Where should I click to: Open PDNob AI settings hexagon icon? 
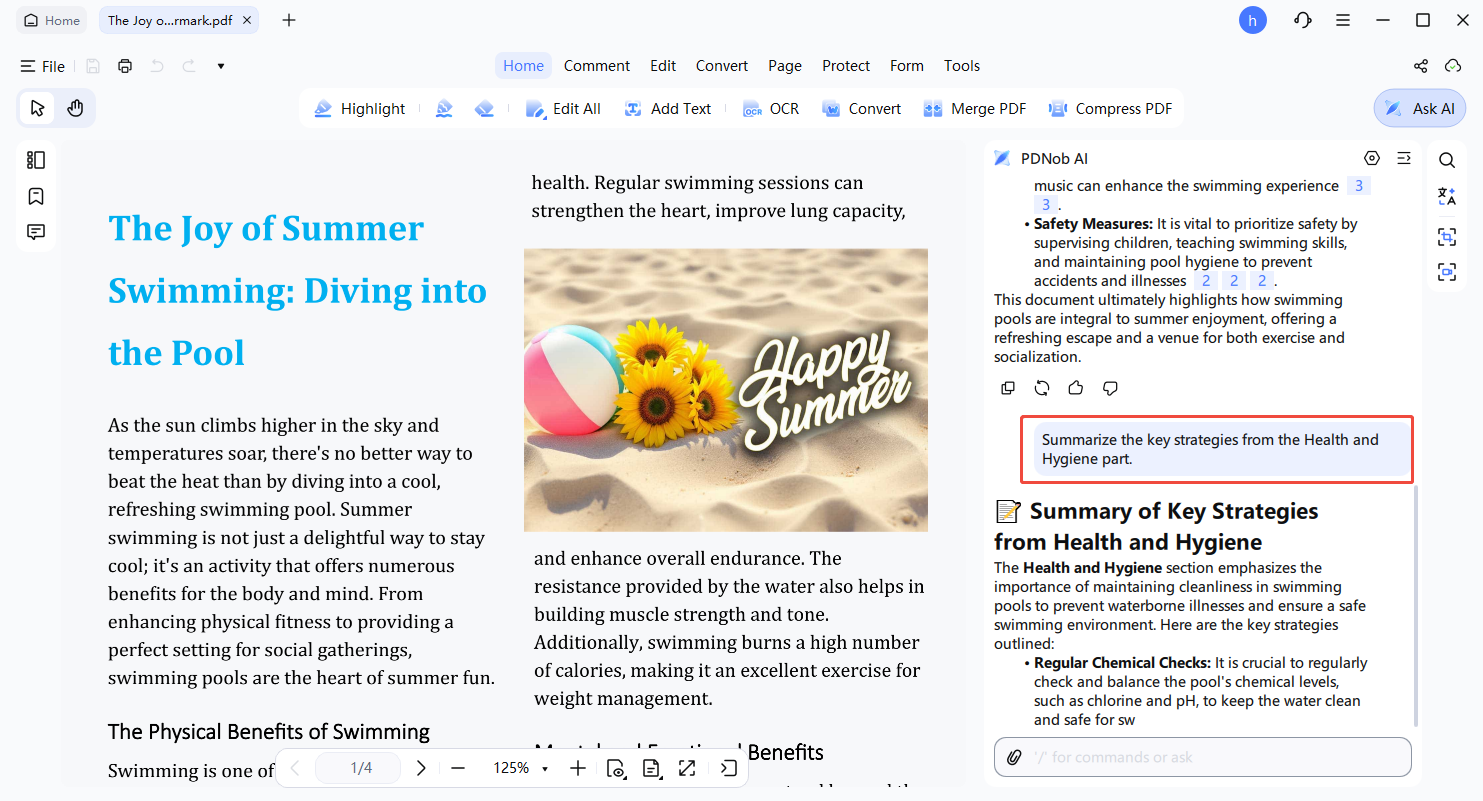click(1372, 158)
